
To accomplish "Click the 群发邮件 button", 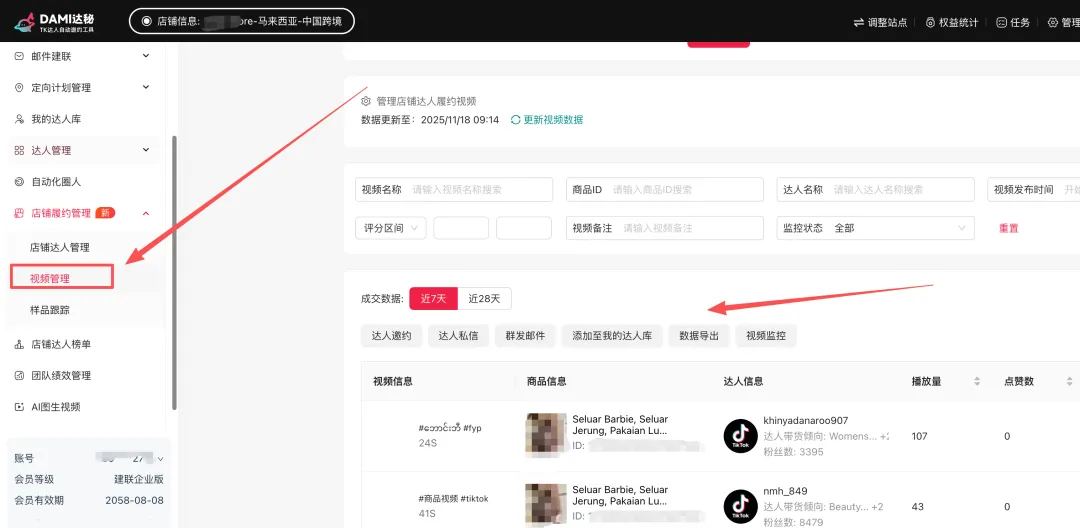I will click(525, 336).
